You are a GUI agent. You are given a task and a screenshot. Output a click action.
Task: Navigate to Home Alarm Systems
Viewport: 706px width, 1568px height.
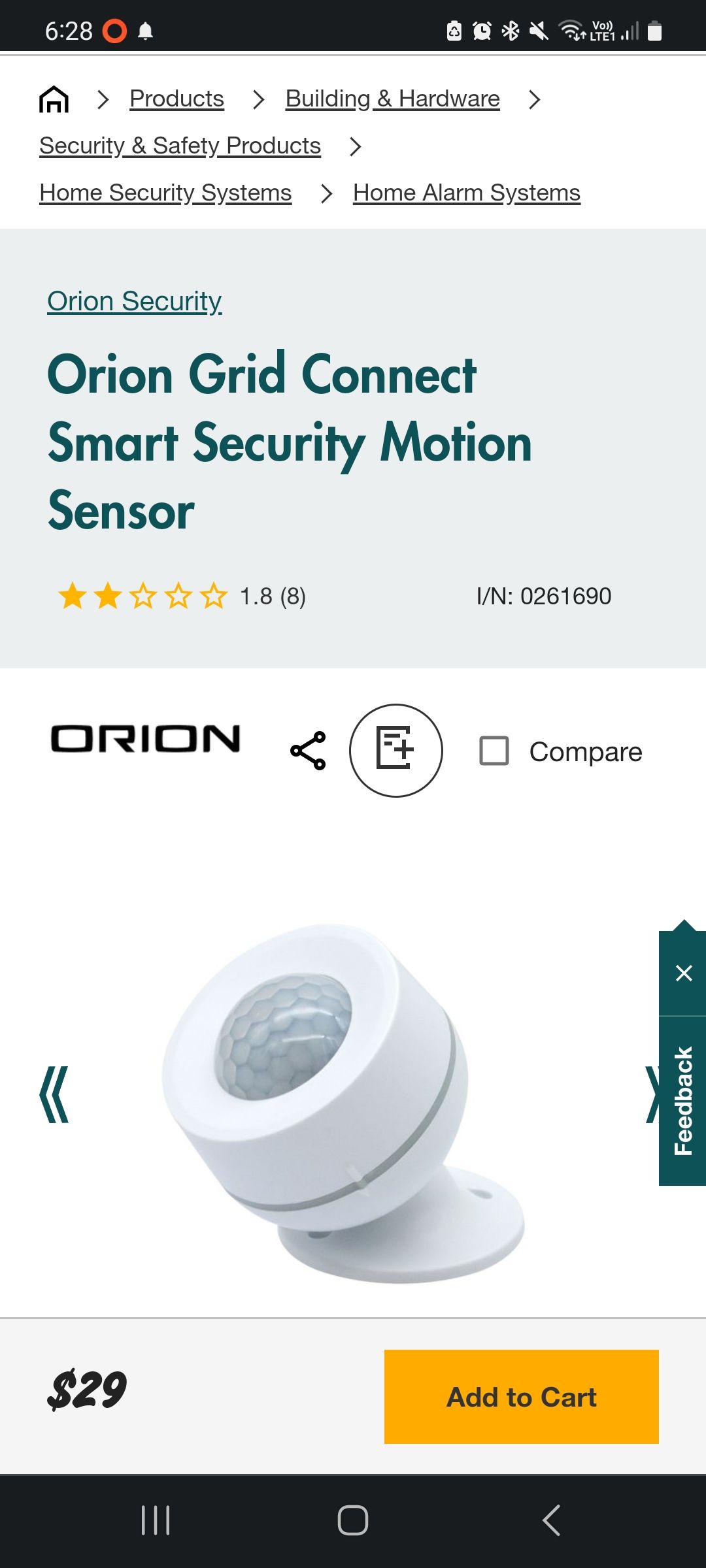click(467, 193)
